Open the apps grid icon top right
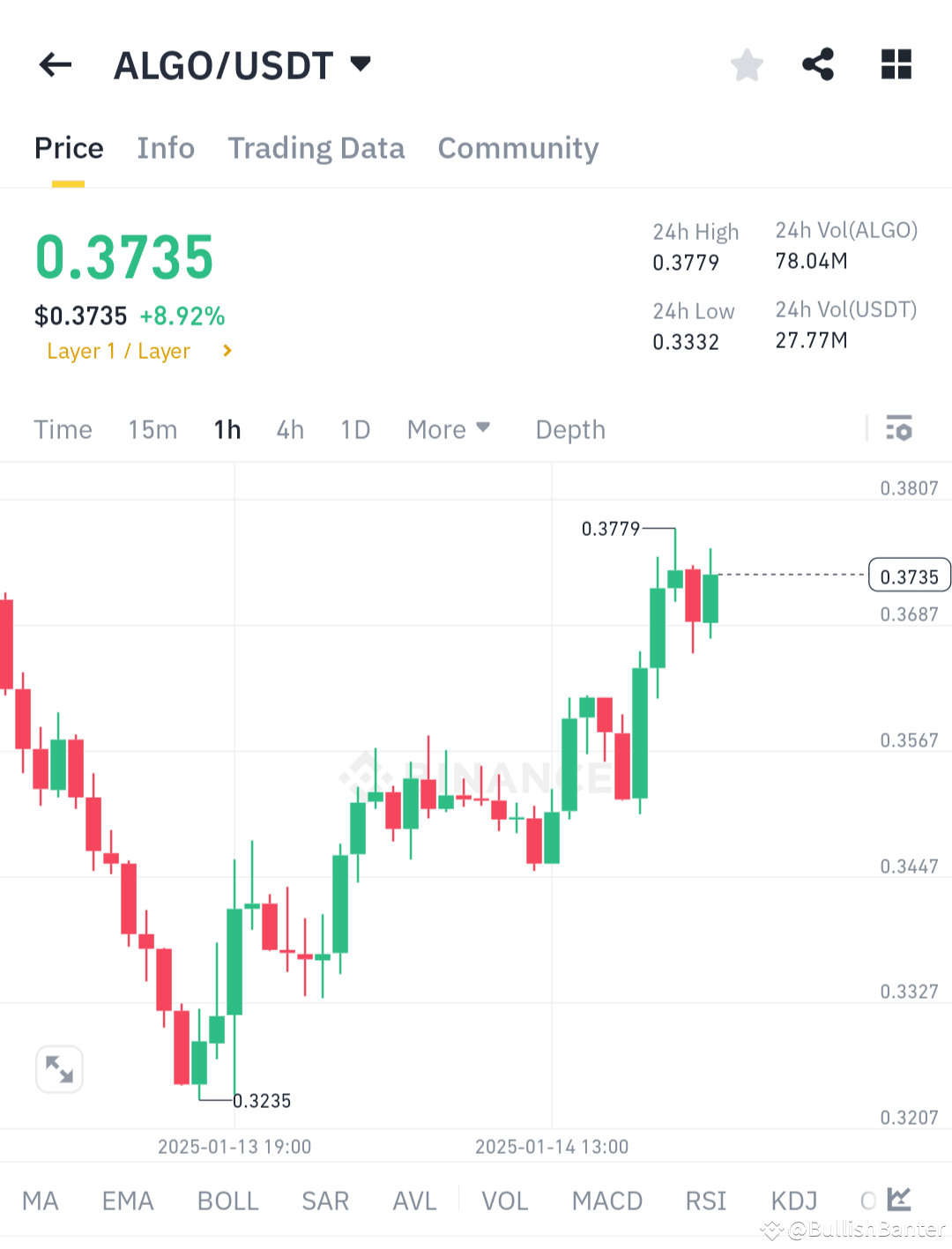Screen dimensions: 952x1249 click(896, 64)
